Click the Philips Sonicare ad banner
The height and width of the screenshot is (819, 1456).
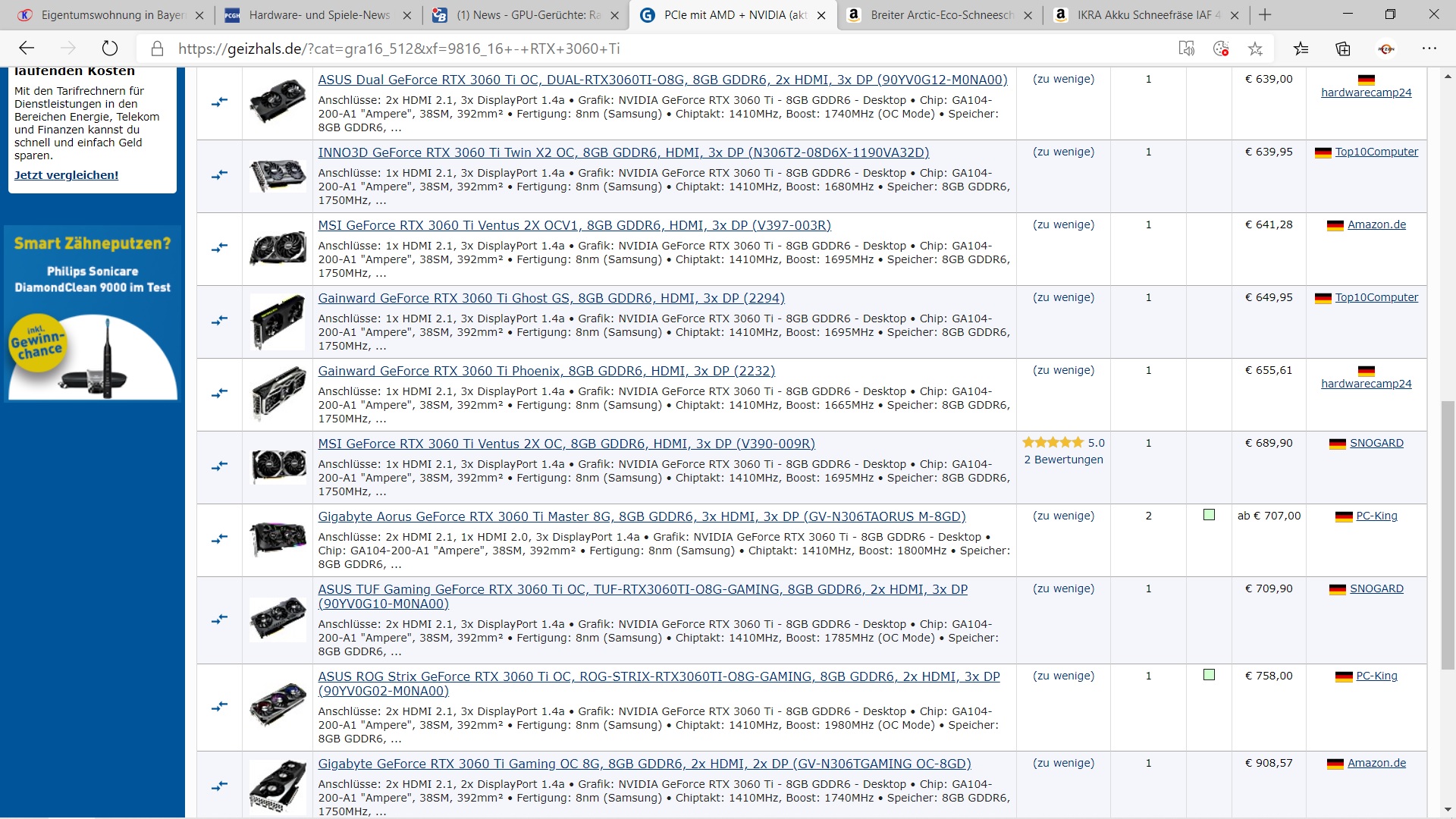coord(93,312)
